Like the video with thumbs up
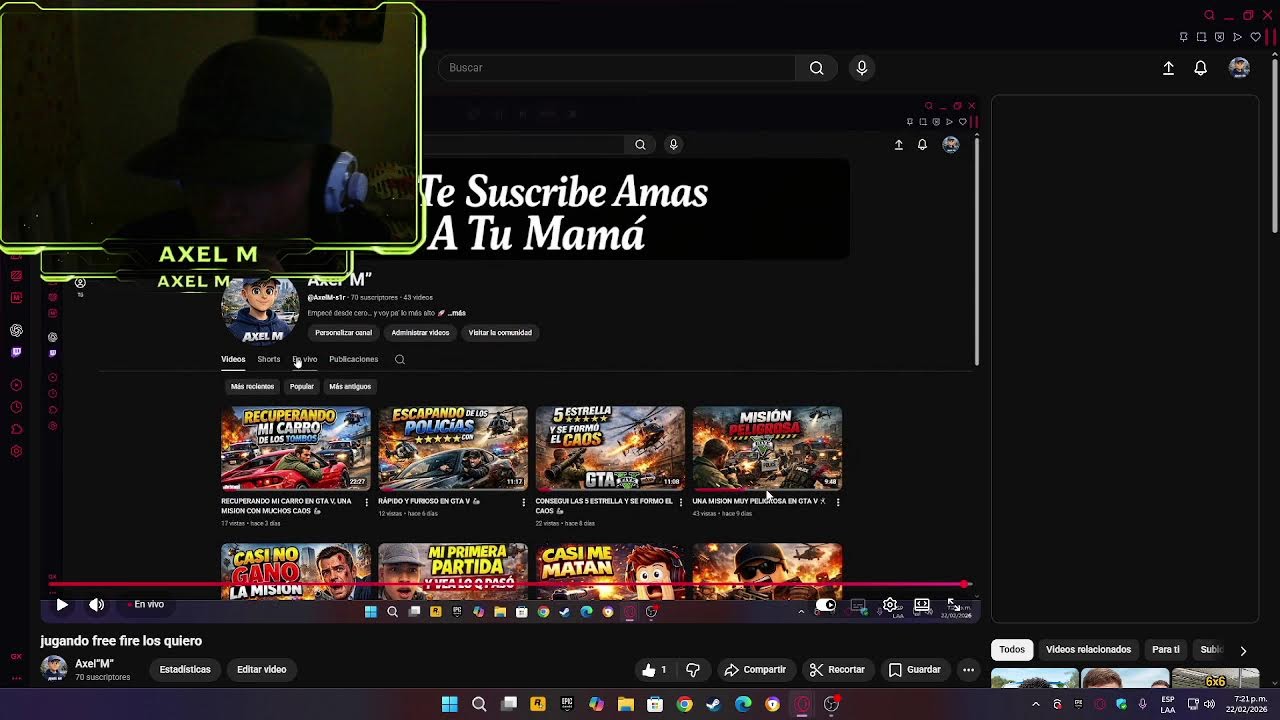The width and height of the screenshot is (1280, 720). (x=654, y=670)
